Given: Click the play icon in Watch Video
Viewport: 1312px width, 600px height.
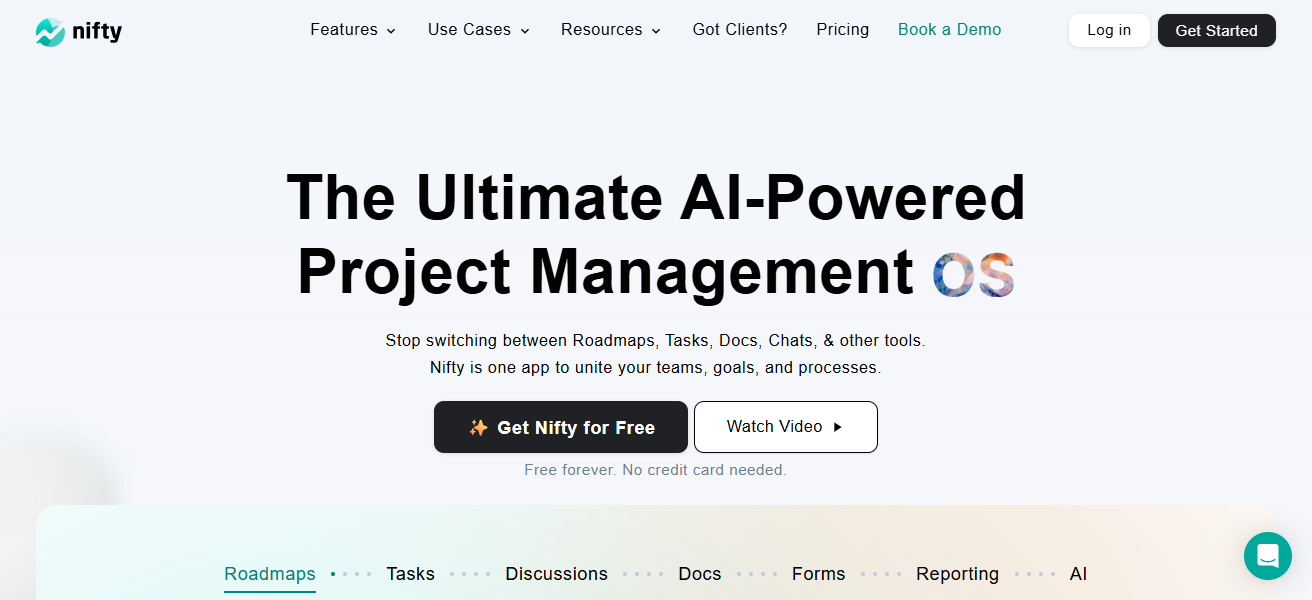Looking at the screenshot, I should pyautogui.click(x=838, y=427).
